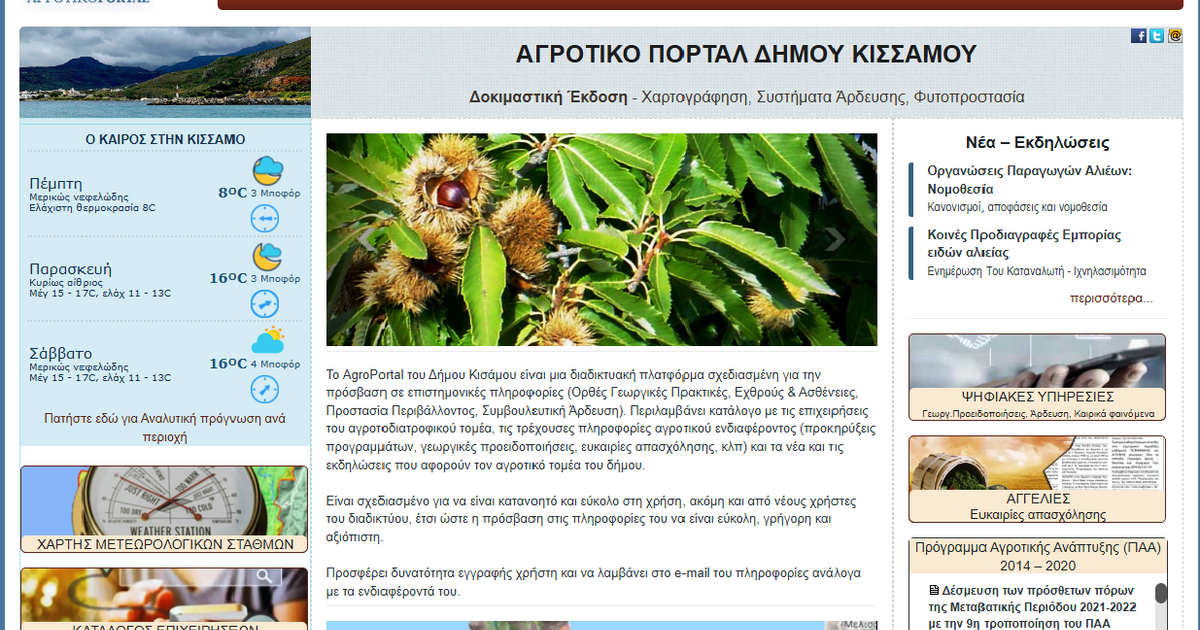Click Saturday's sun and cloud icon
The width and height of the screenshot is (1200, 630).
point(267,342)
